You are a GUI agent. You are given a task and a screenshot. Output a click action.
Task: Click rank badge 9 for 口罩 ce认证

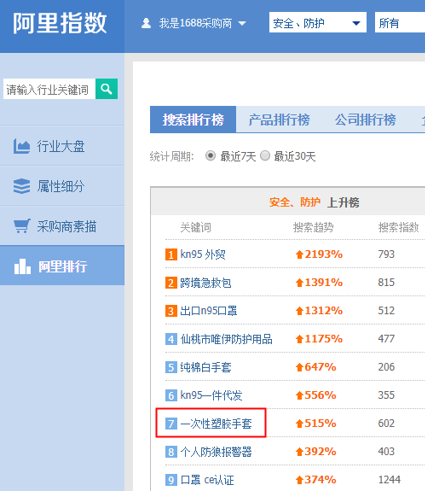(x=171, y=480)
